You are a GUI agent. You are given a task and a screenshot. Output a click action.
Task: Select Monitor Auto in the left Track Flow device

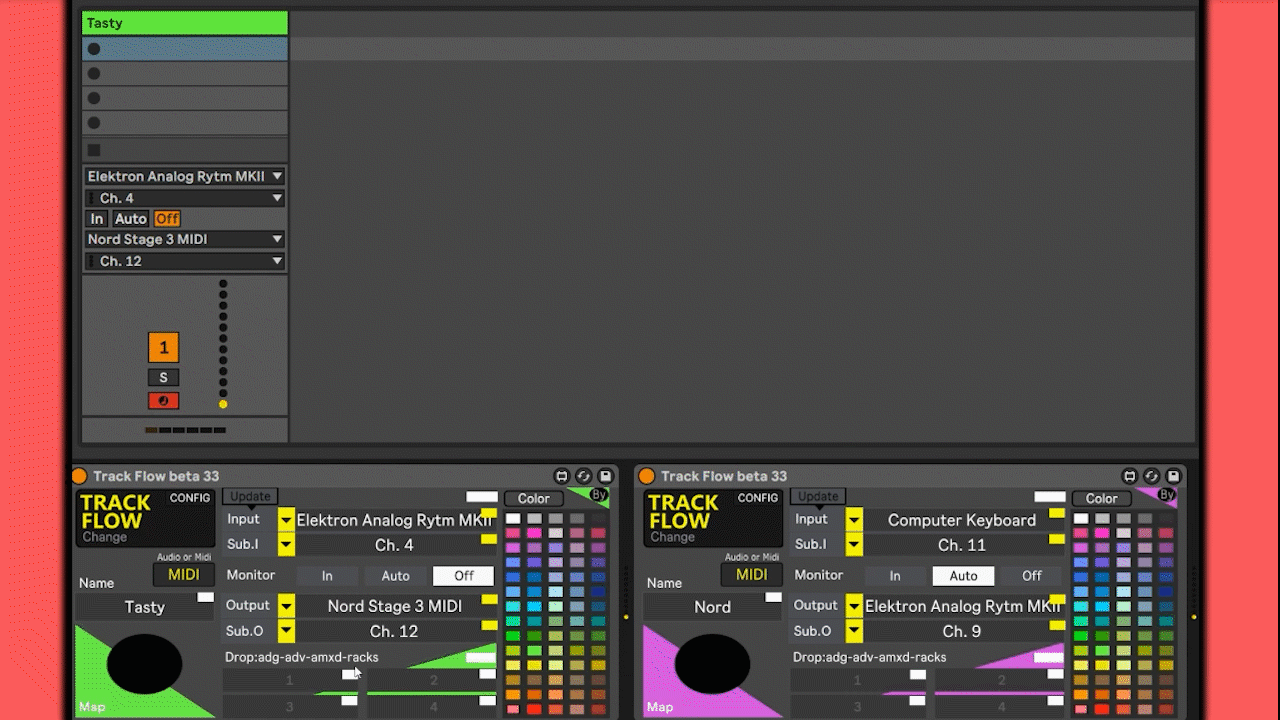pyautogui.click(x=396, y=576)
